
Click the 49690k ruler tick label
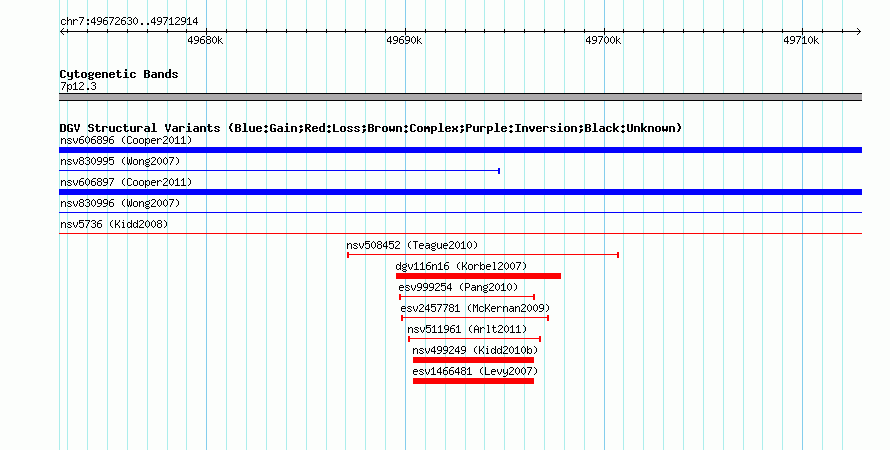[404, 40]
